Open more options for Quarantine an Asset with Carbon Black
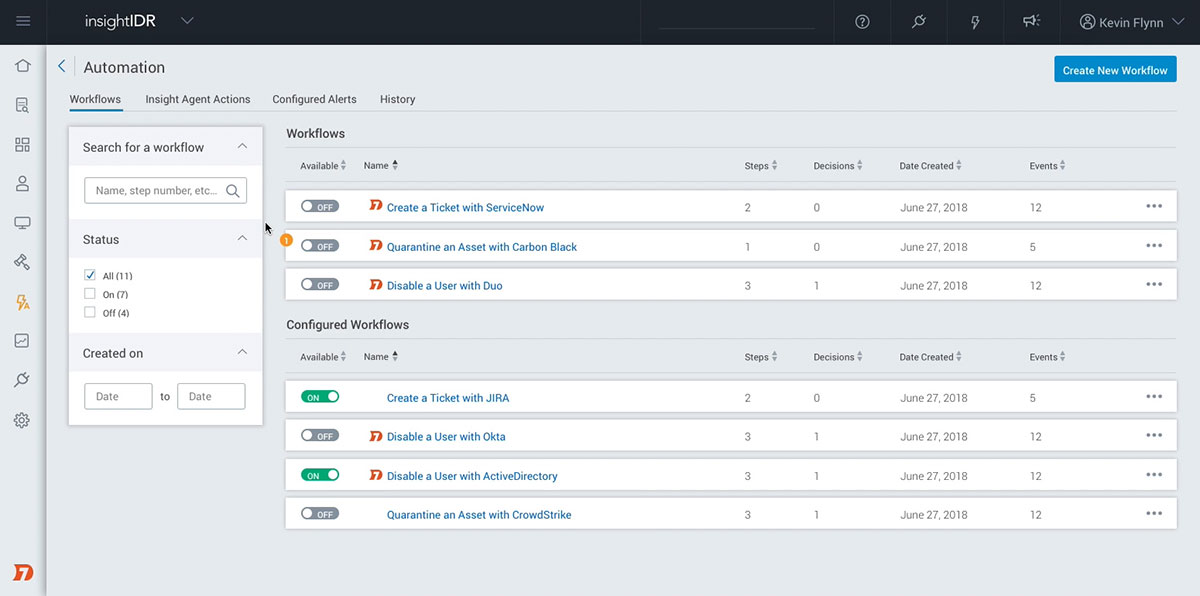The width and height of the screenshot is (1200, 596). (1154, 246)
